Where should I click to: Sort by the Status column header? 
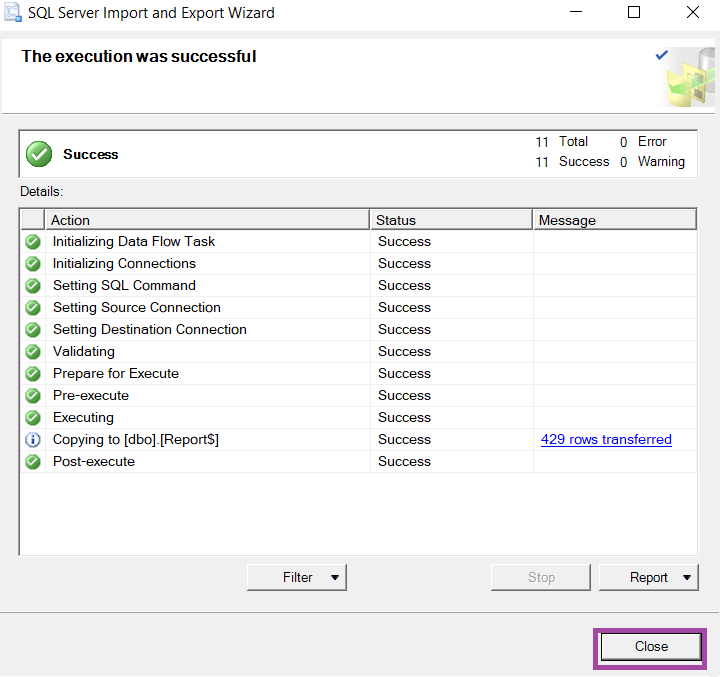[451, 220]
